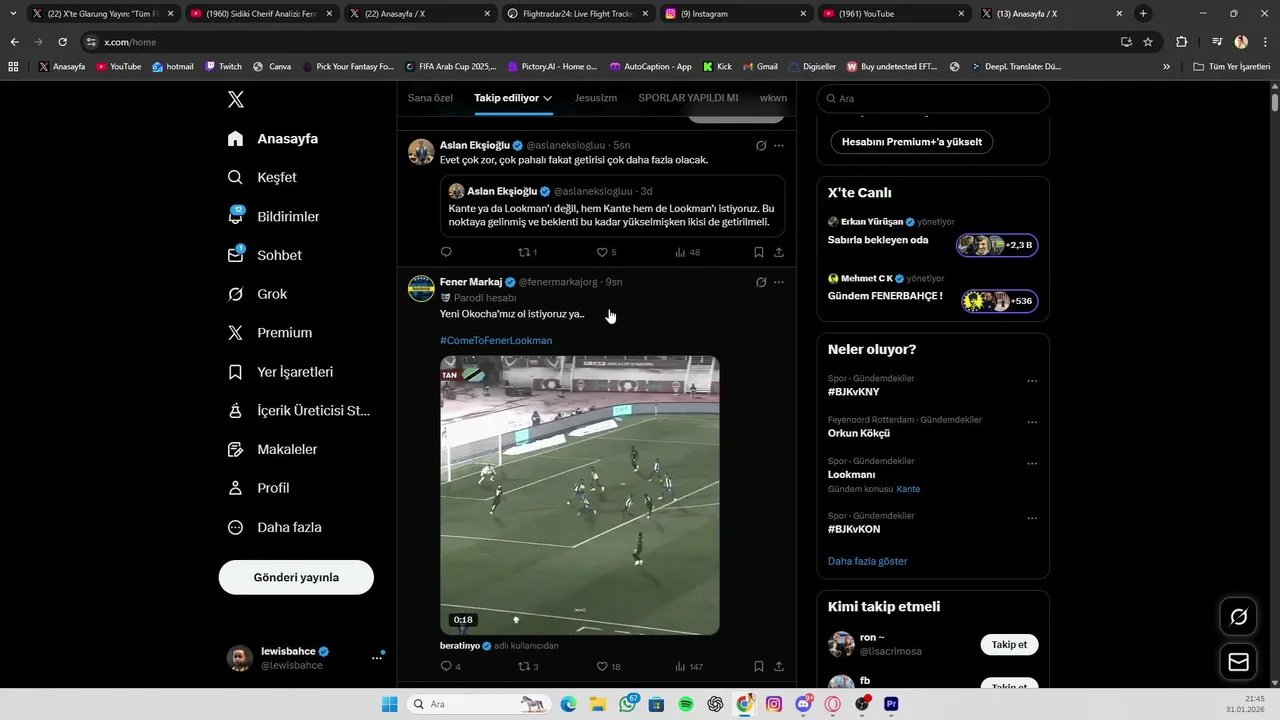
Task: Open floating Grok button
Action: tap(1239, 617)
